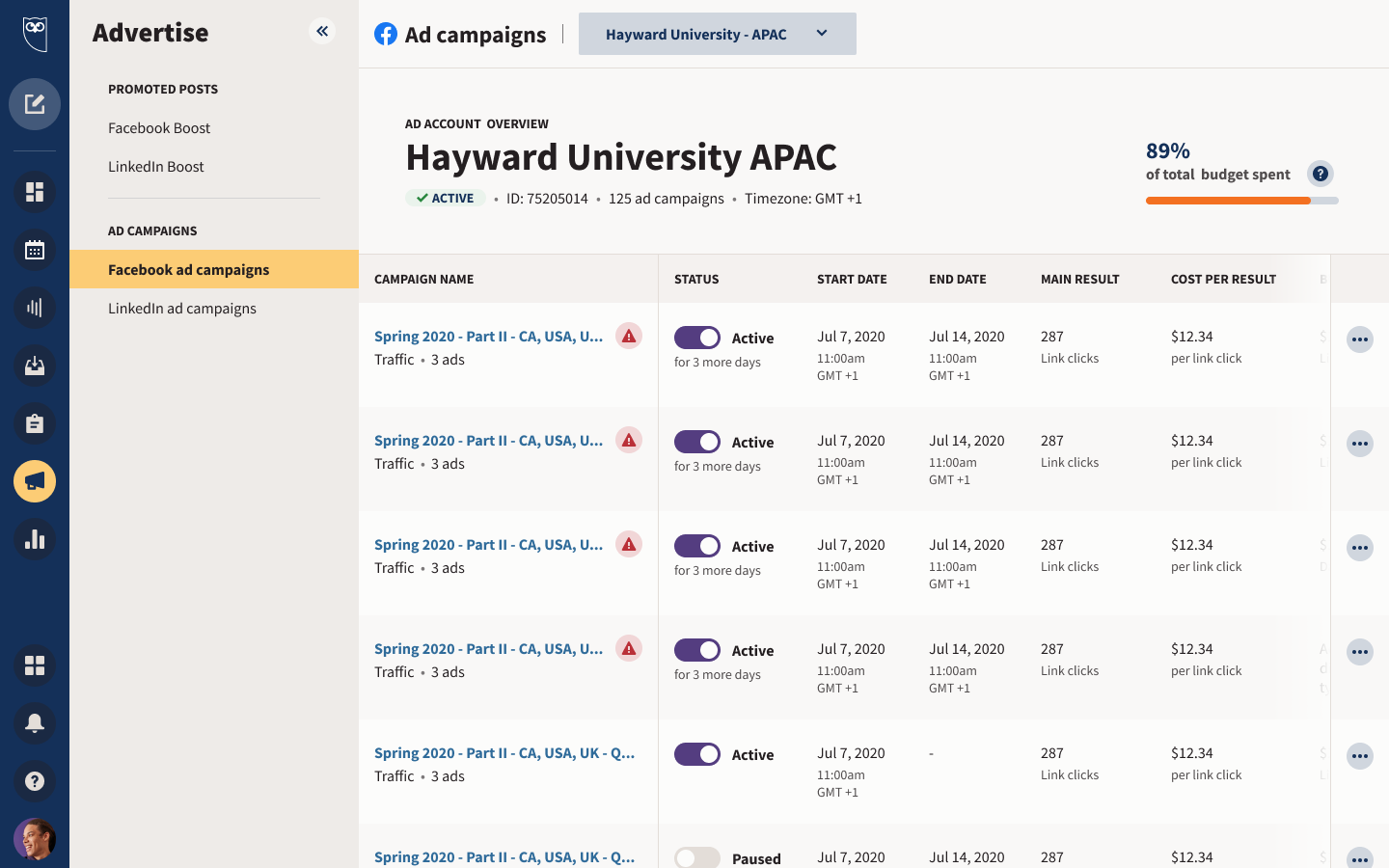Click the LinkedIn Boost link
Screen dimensions: 1389x868
[156, 167]
